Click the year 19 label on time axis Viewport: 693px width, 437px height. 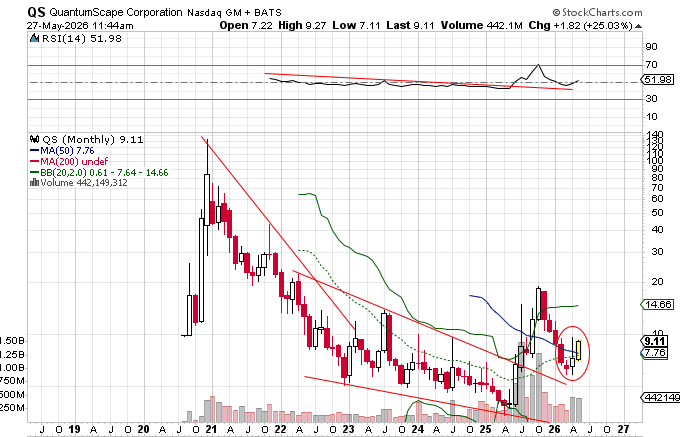pyautogui.click(x=74, y=429)
